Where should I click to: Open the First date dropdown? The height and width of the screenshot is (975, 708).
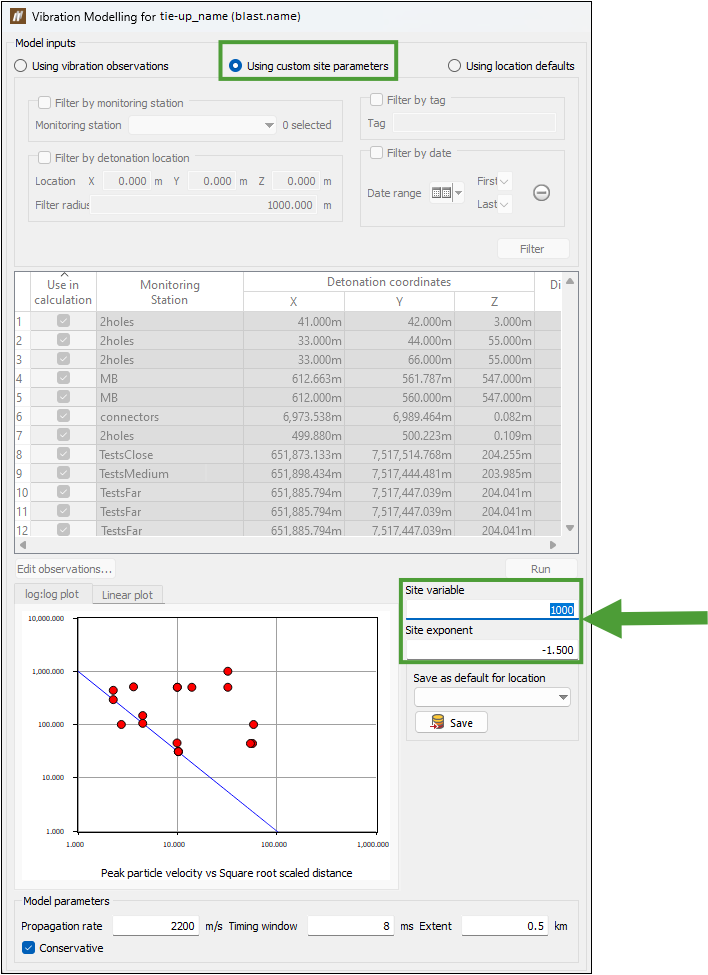point(504,182)
